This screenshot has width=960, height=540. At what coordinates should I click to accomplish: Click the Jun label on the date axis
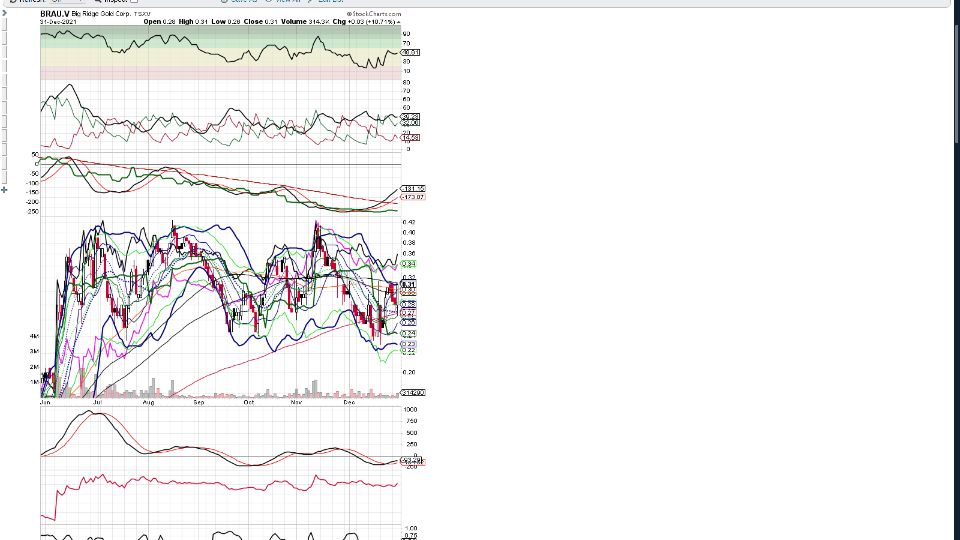tap(45, 402)
